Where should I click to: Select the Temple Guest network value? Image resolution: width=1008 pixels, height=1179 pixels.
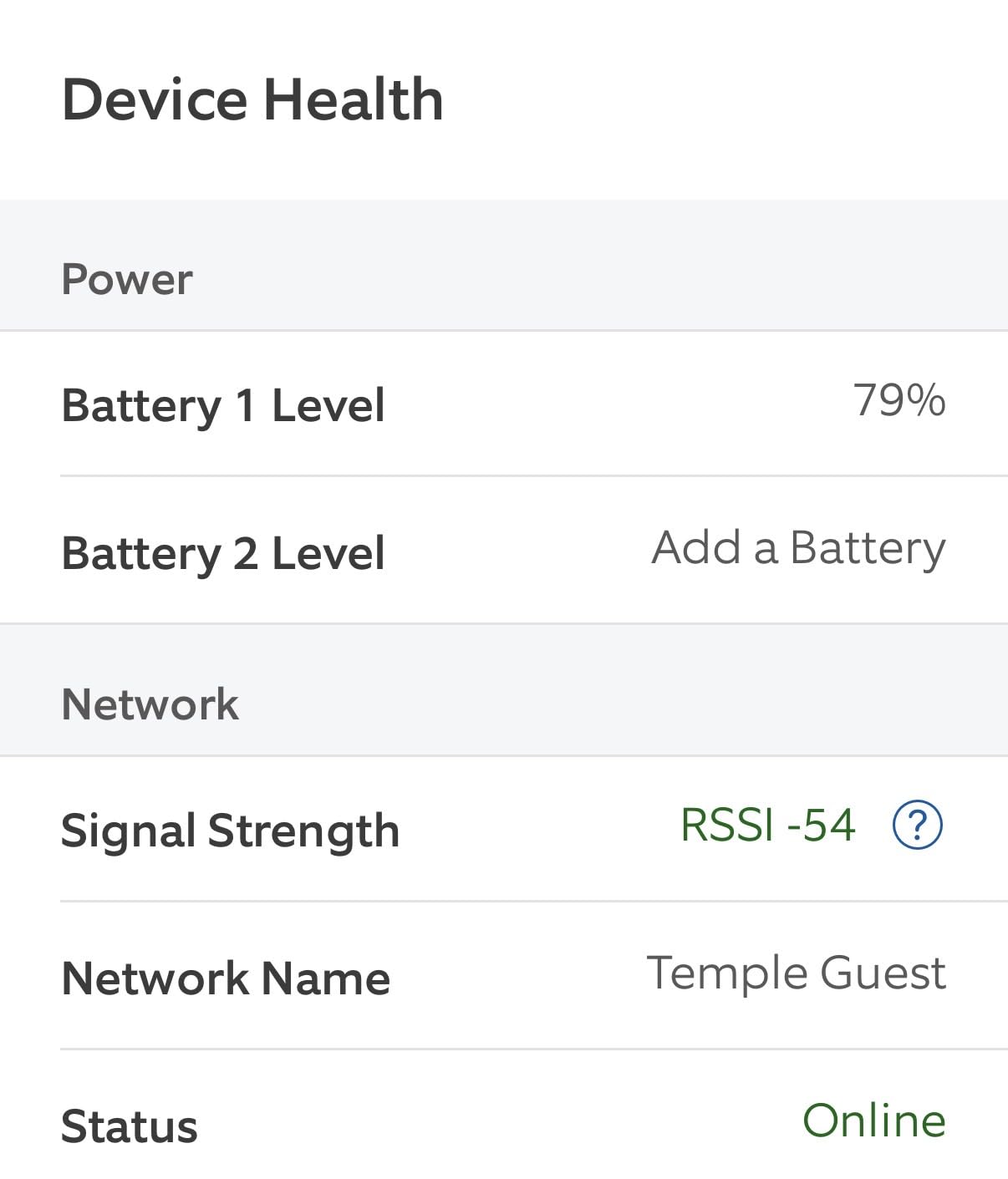(x=796, y=973)
